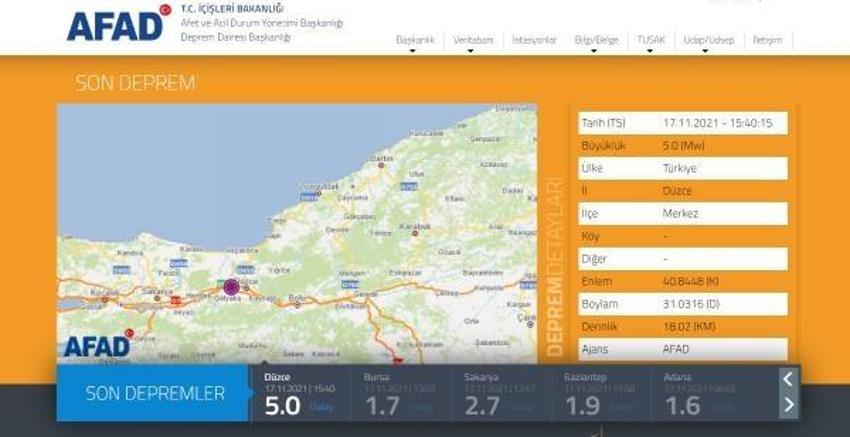
Task: Click the Son Depremler blue button
Action: [154, 393]
